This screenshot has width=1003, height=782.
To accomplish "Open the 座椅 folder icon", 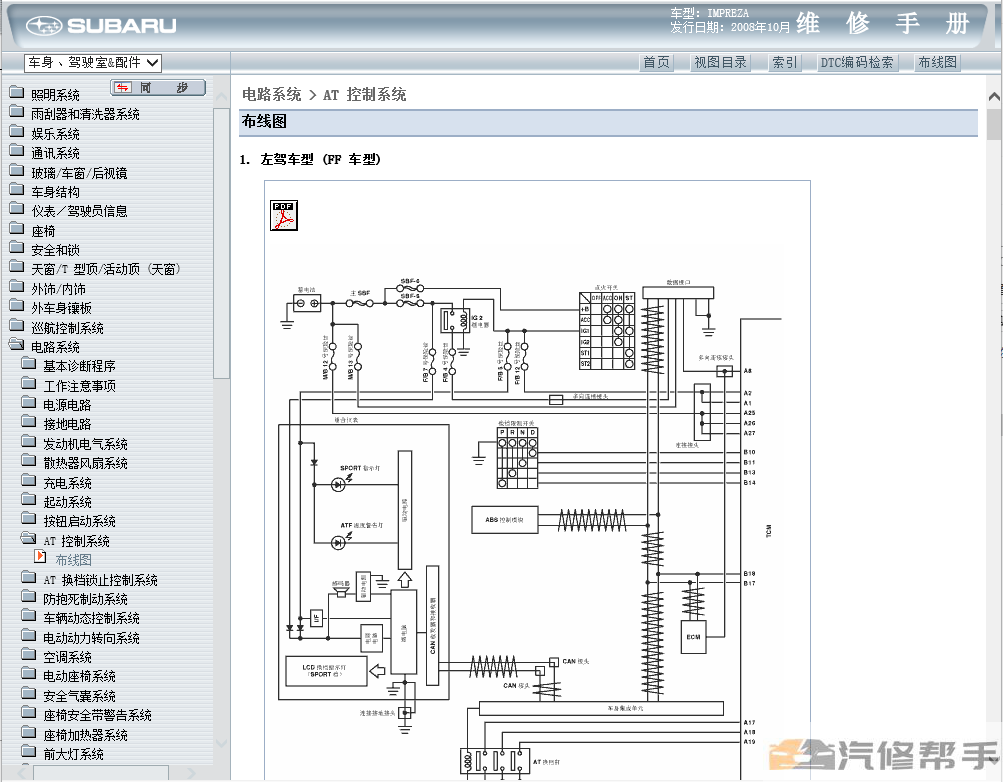I will 17,229.
